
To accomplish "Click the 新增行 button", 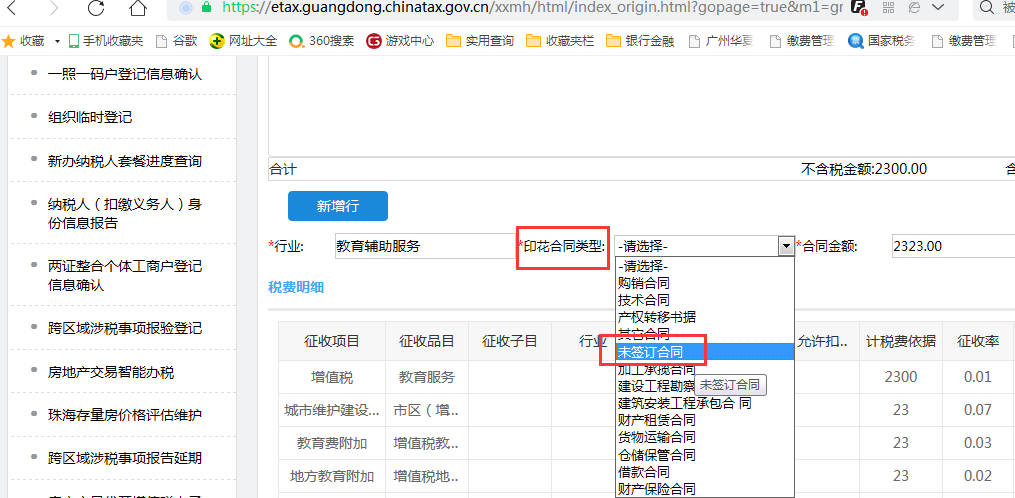I will [337, 206].
